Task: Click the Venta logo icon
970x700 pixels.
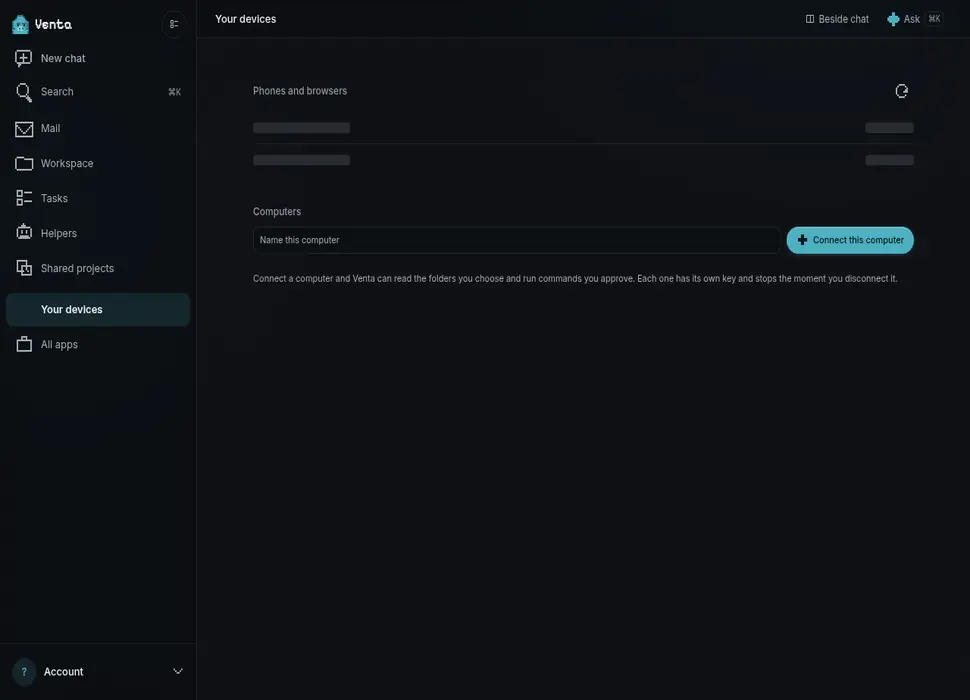Action: 20,24
